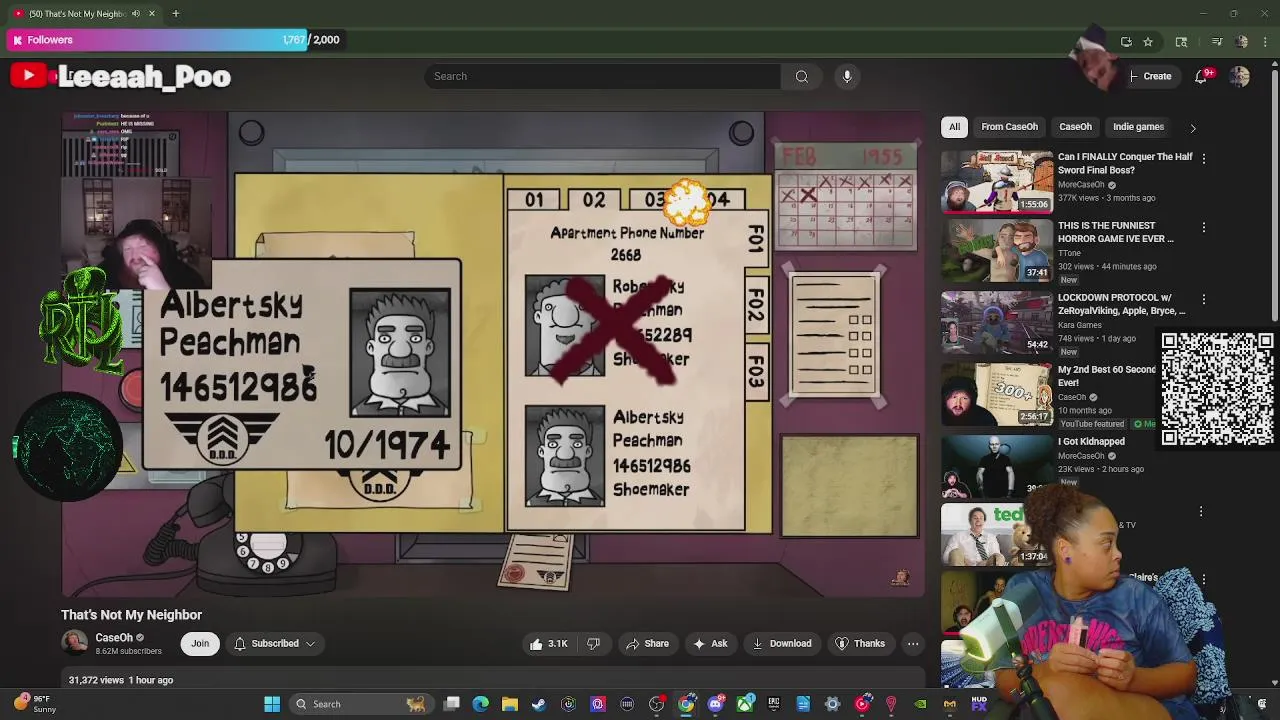Viewport: 1280px width, 720px height.
Task: Open options menu for Half Sword video
Action: point(1204,159)
